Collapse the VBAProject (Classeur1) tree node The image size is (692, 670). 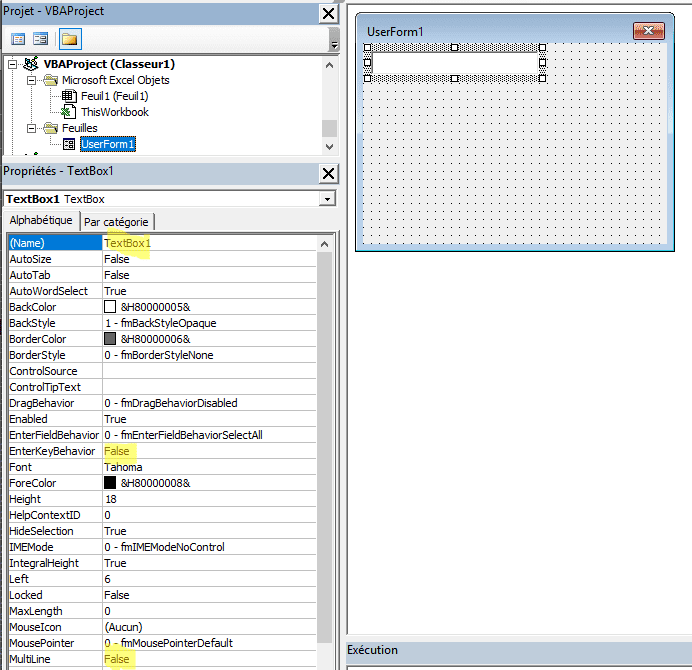12,64
